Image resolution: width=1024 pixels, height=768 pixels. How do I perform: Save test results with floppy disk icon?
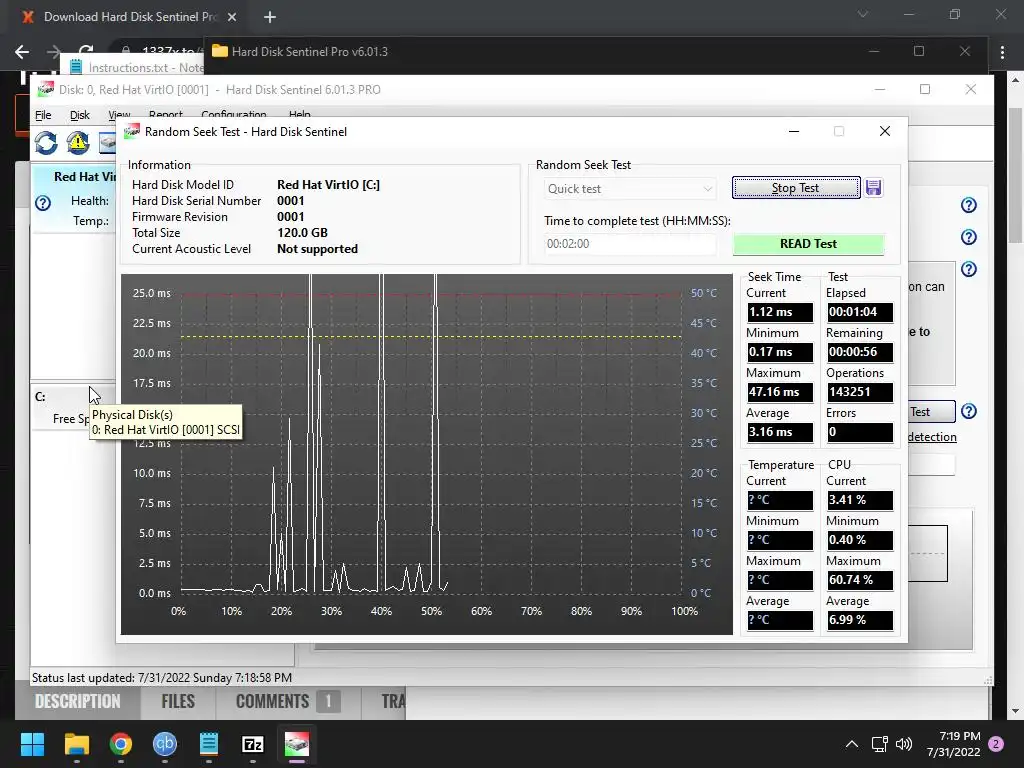point(873,188)
